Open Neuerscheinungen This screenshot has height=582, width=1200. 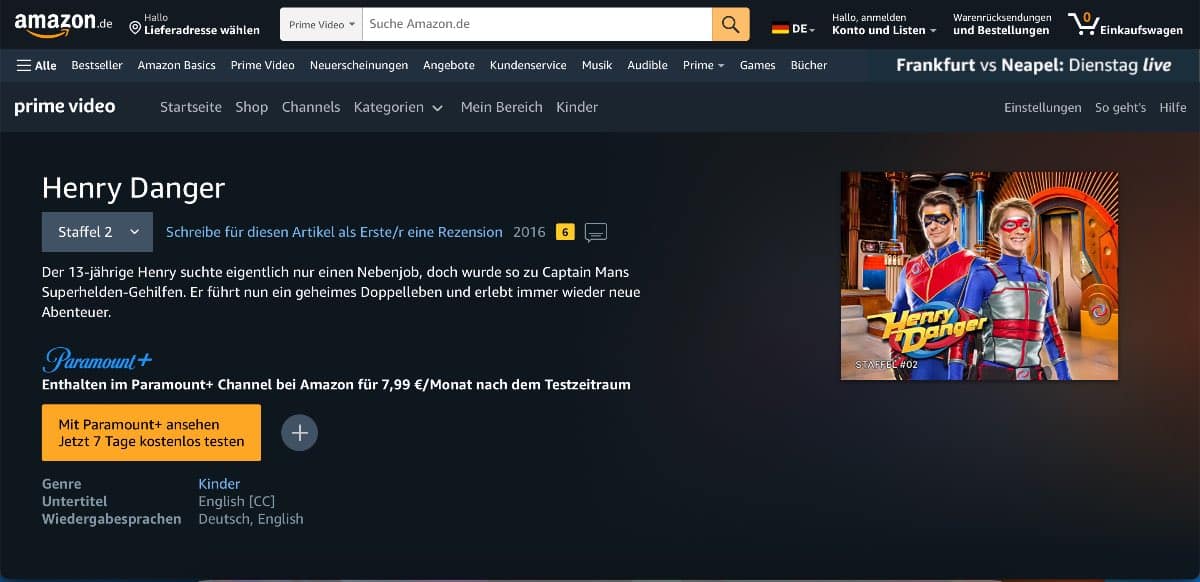pos(359,65)
